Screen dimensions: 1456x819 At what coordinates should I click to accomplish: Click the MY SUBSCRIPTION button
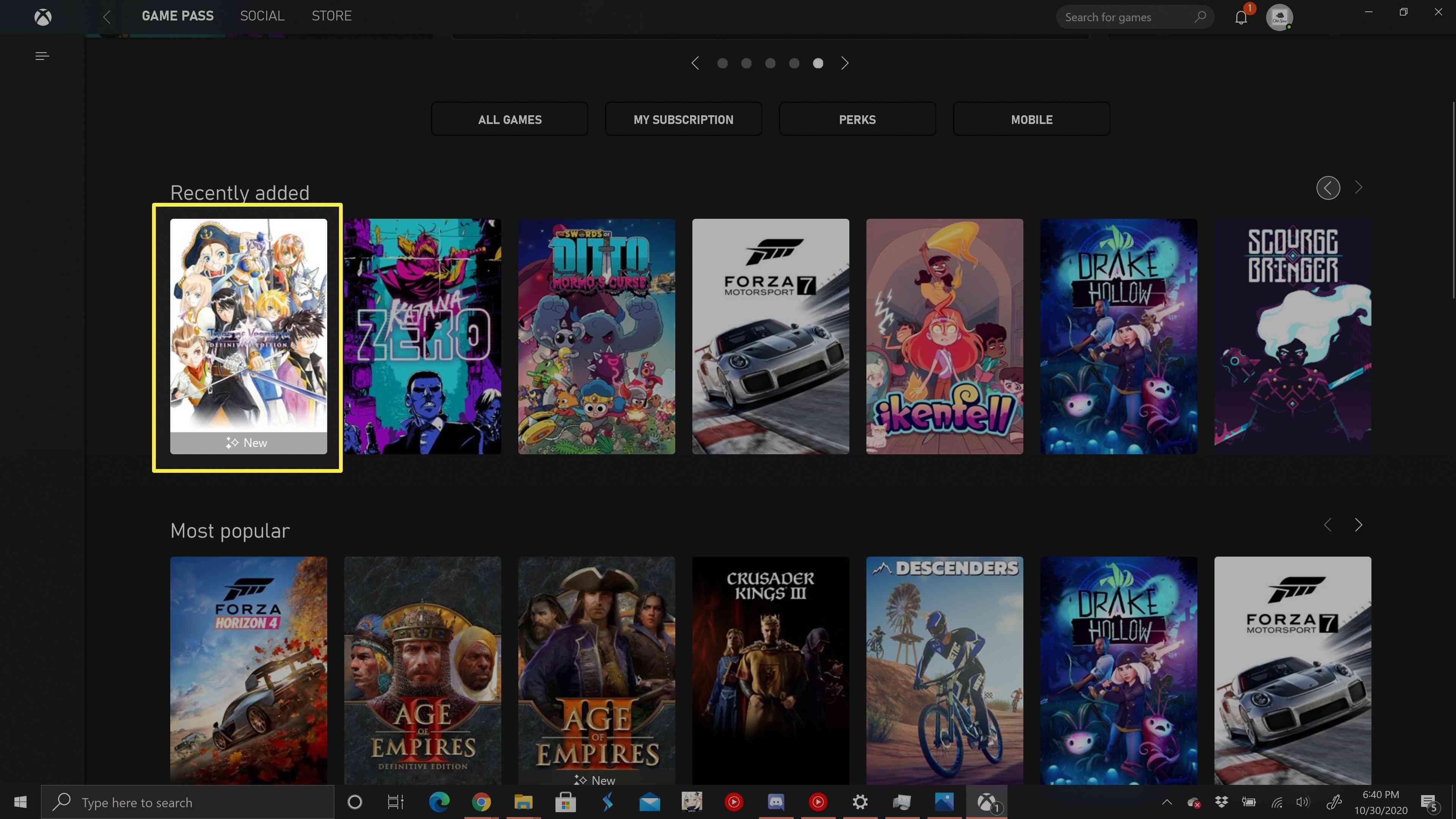(x=683, y=119)
